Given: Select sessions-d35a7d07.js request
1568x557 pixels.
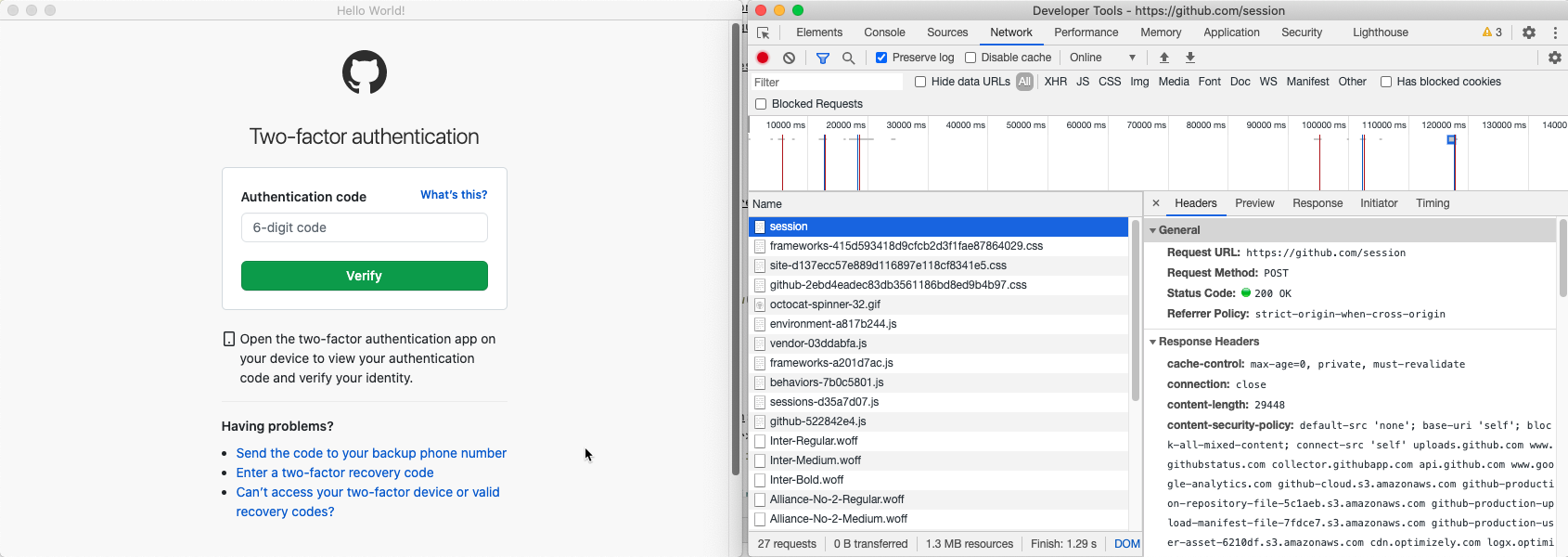Looking at the screenshot, I should 938,402.
